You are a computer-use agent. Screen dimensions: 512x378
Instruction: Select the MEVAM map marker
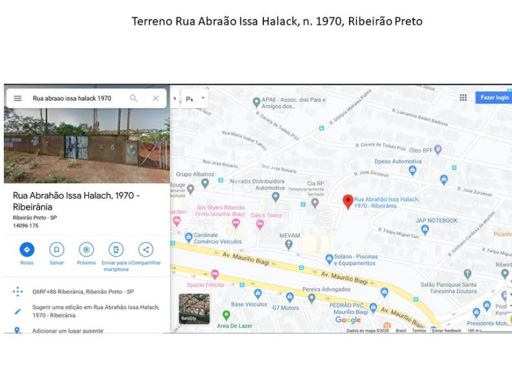(289, 244)
